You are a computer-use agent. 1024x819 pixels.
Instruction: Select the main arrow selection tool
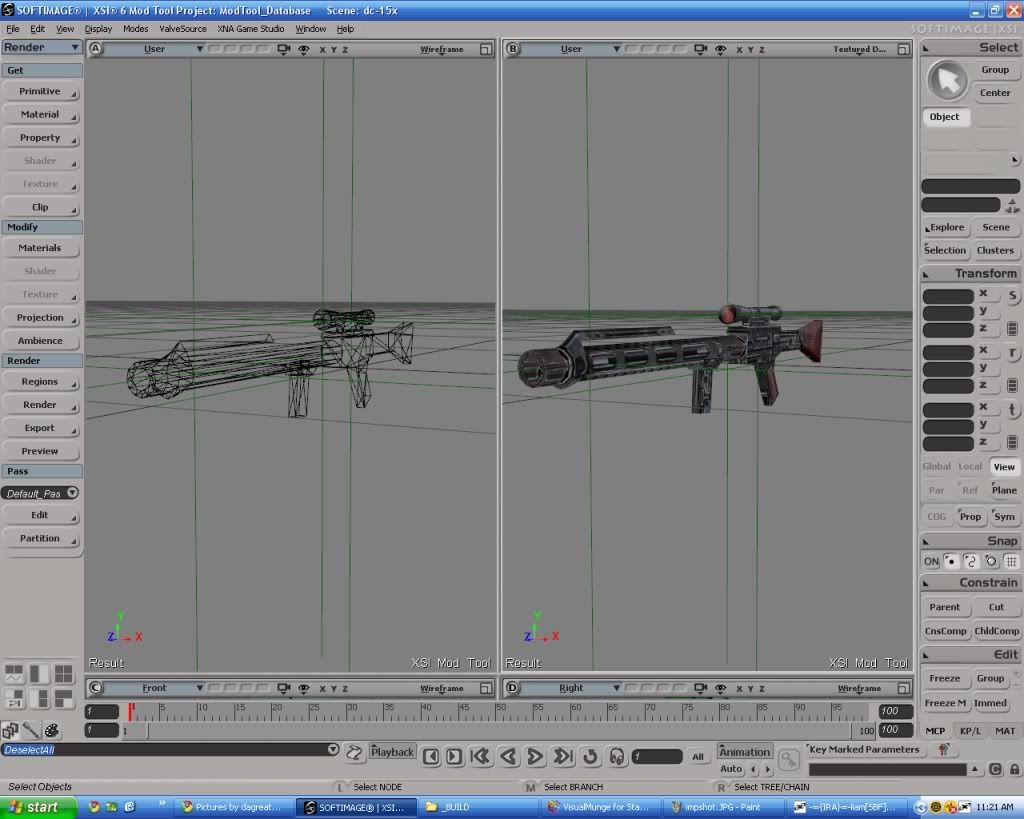click(x=947, y=81)
